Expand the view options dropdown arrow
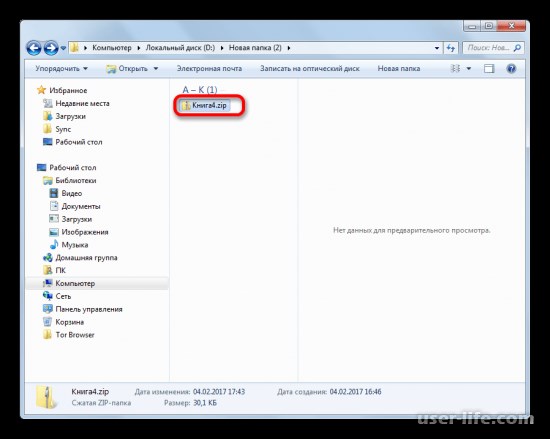 click(x=469, y=69)
